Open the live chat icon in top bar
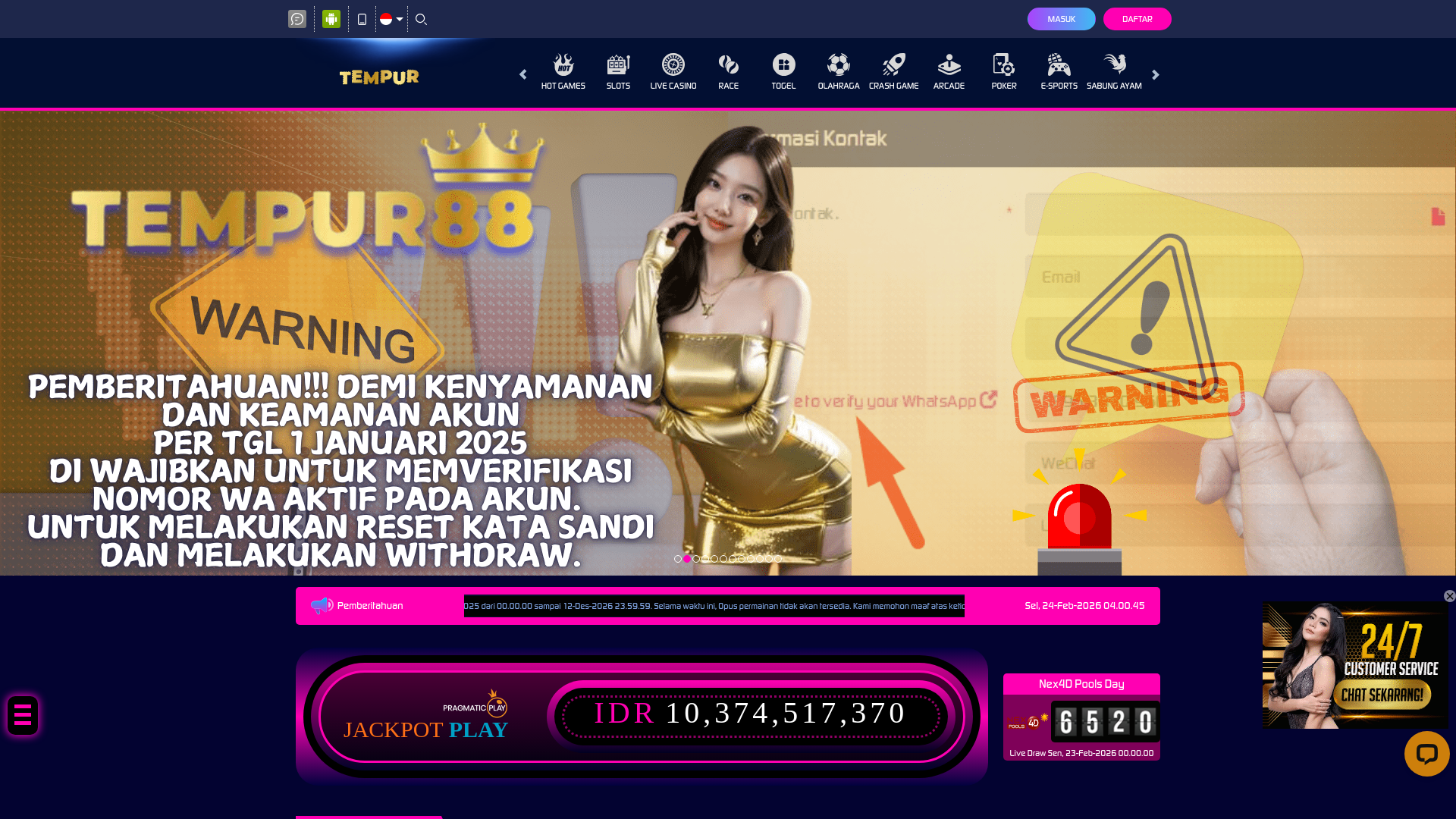The image size is (1456, 819). pyautogui.click(x=297, y=19)
